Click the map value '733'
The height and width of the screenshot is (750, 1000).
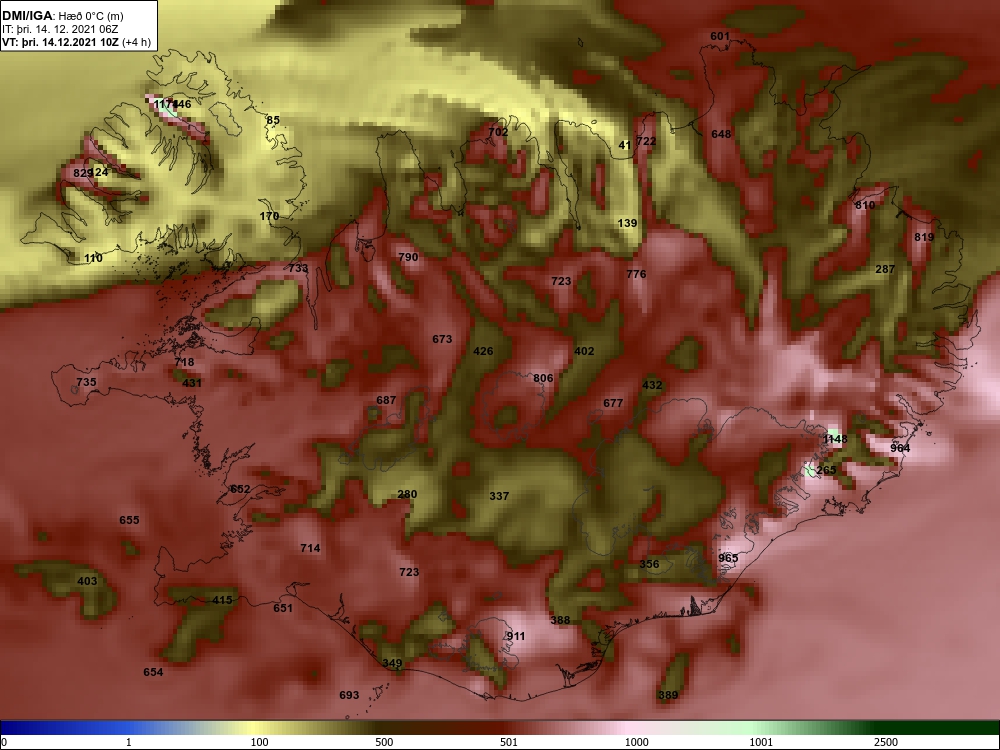tap(298, 268)
